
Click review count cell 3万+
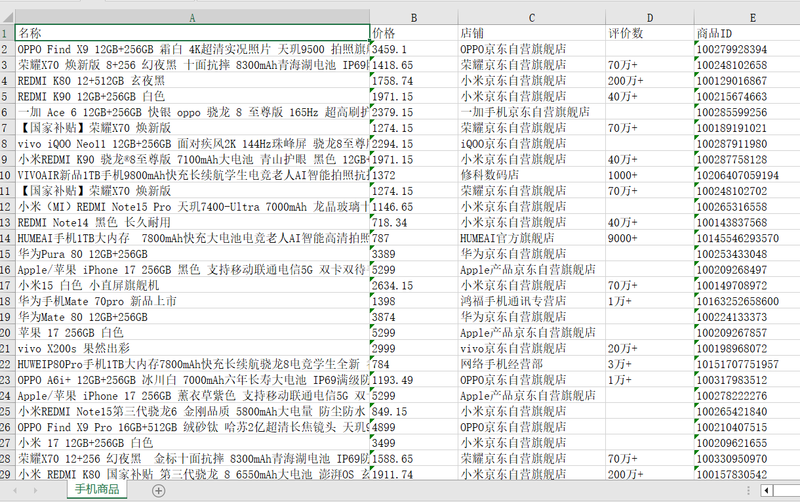point(649,364)
